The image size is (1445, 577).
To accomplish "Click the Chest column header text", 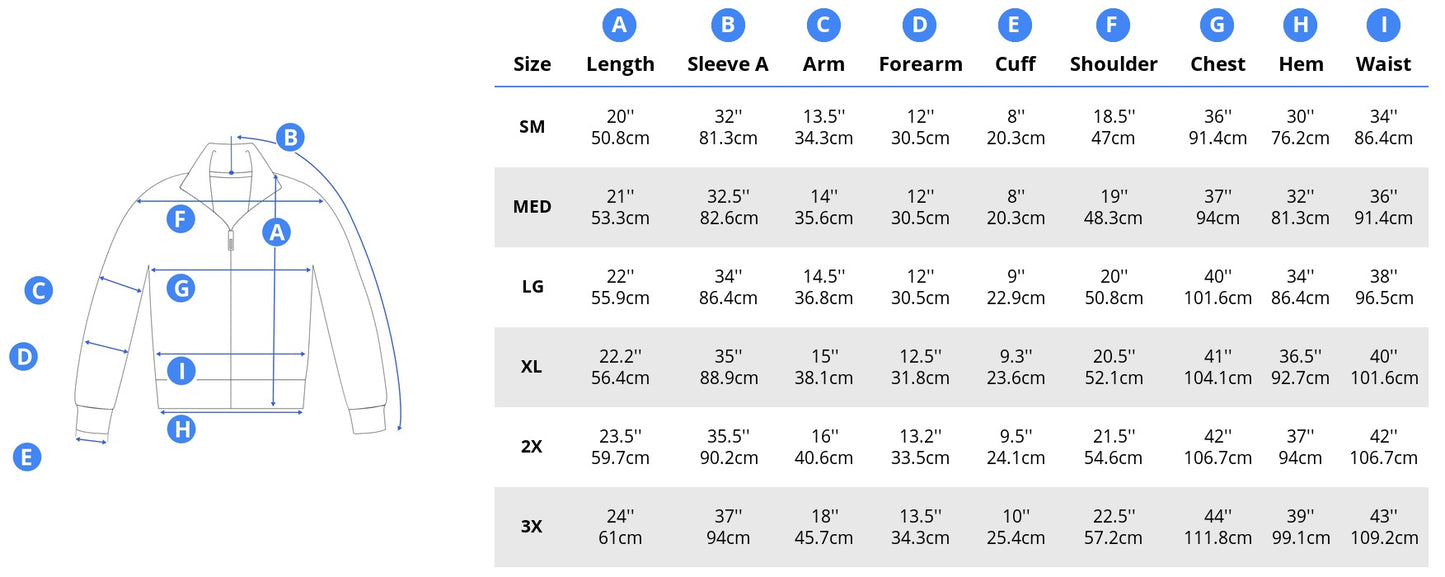I will pos(1217,64).
